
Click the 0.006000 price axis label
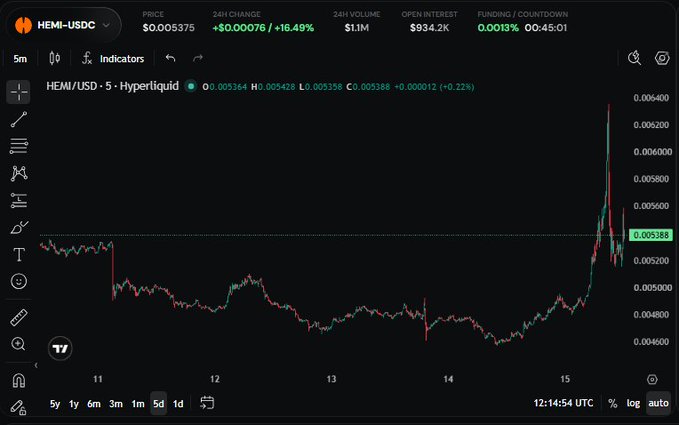click(x=653, y=152)
